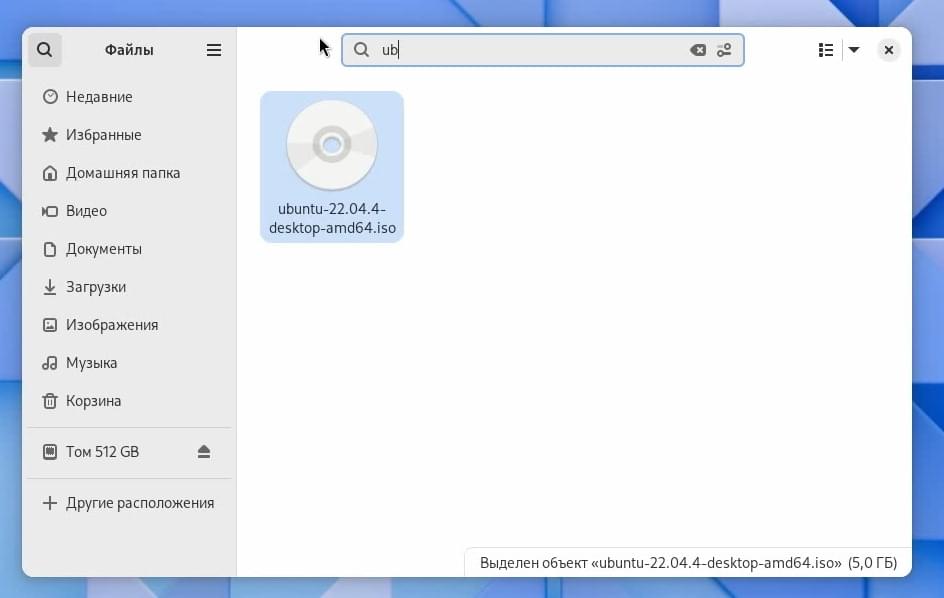Open the Корзина trash
This screenshot has height=598, width=944.
point(129,400)
